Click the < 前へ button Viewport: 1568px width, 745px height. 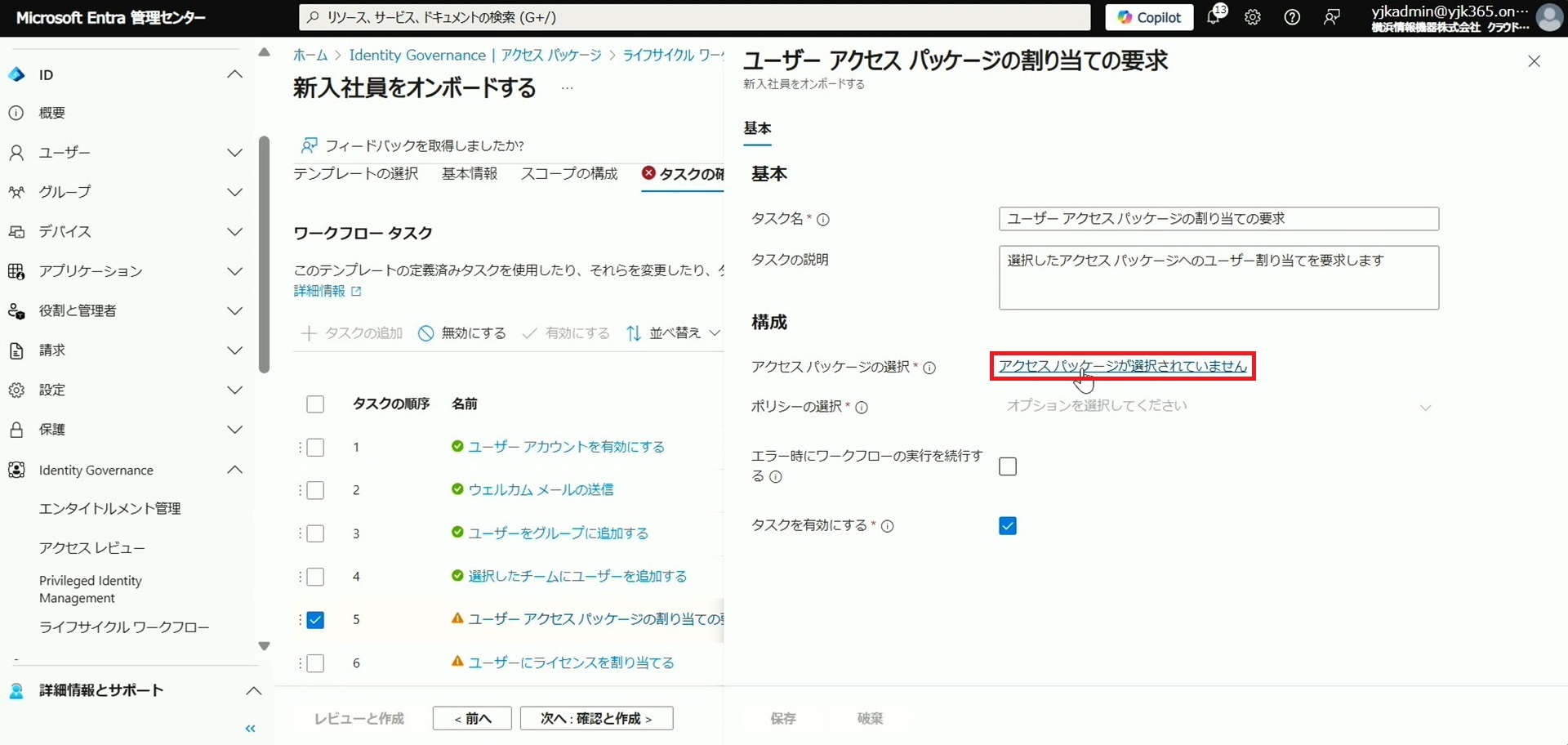[472, 719]
